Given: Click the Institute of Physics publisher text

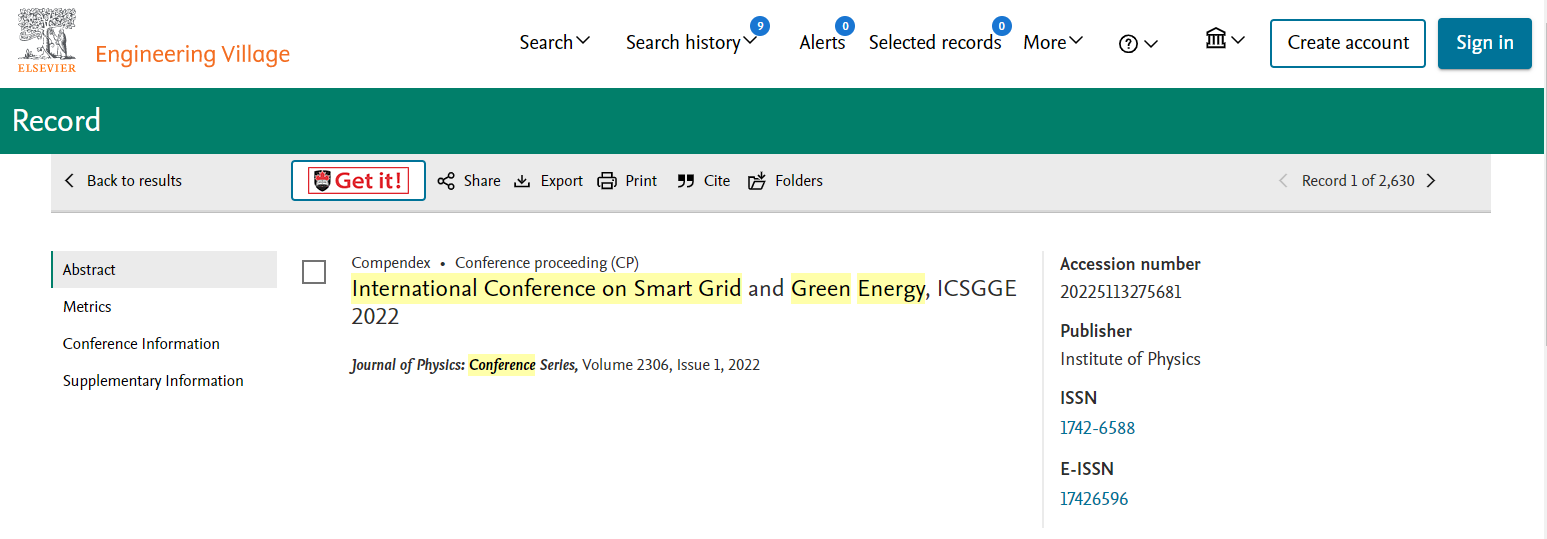Looking at the screenshot, I should coord(1130,359).
